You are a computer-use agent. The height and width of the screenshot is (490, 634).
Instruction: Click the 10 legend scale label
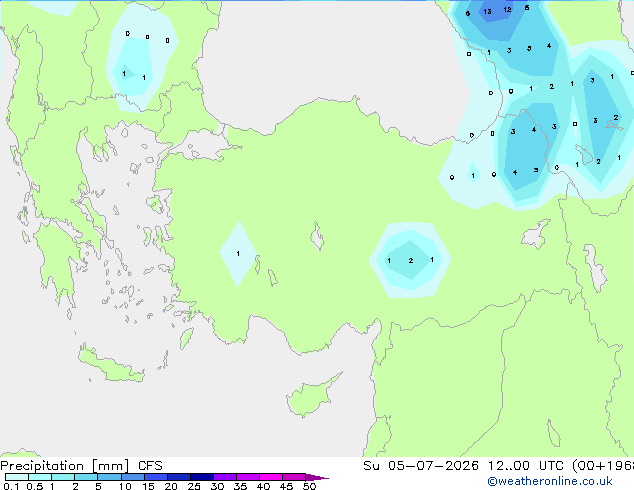pos(125,486)
